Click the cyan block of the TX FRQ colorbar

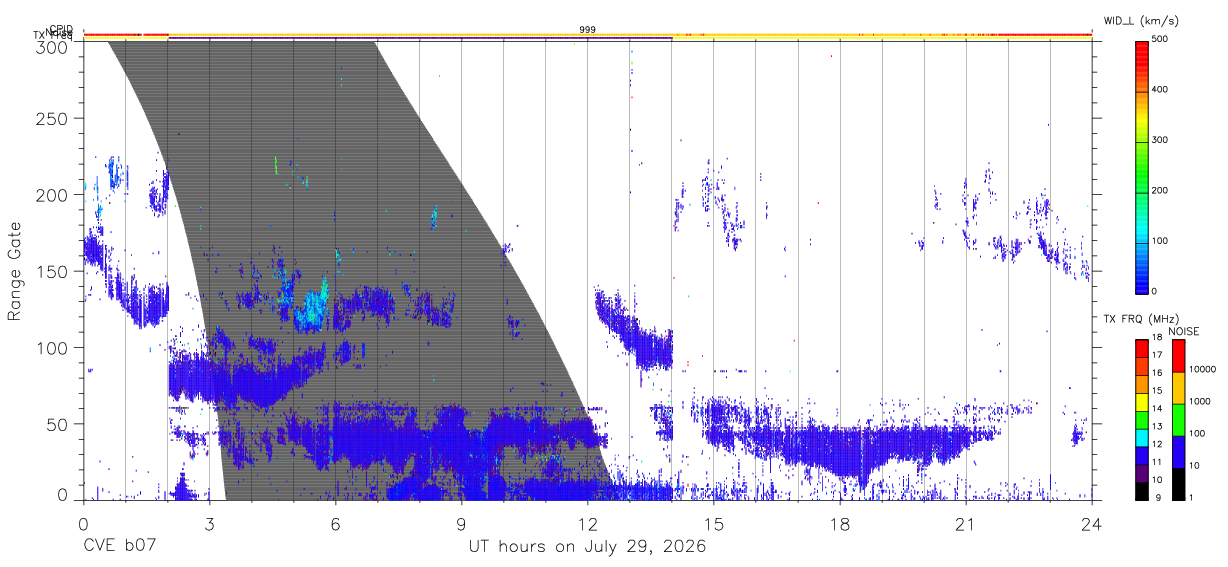pos(1141,438)
